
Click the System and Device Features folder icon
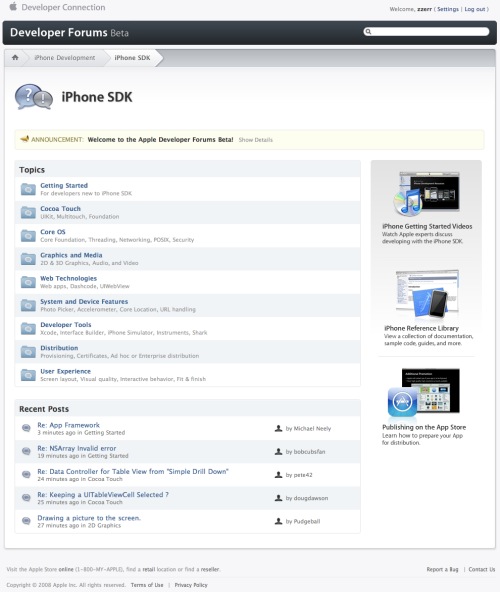[x=28, y=305]
